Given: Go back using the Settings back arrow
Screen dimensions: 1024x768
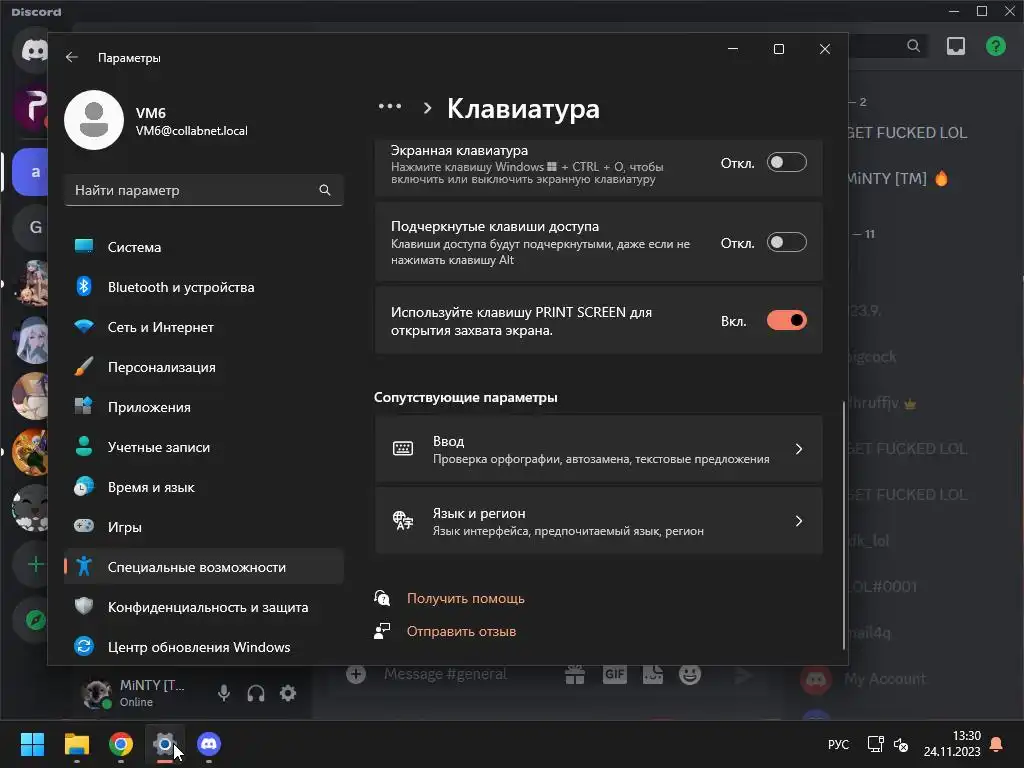Looking at the screenshot, I should pos(72,57).
